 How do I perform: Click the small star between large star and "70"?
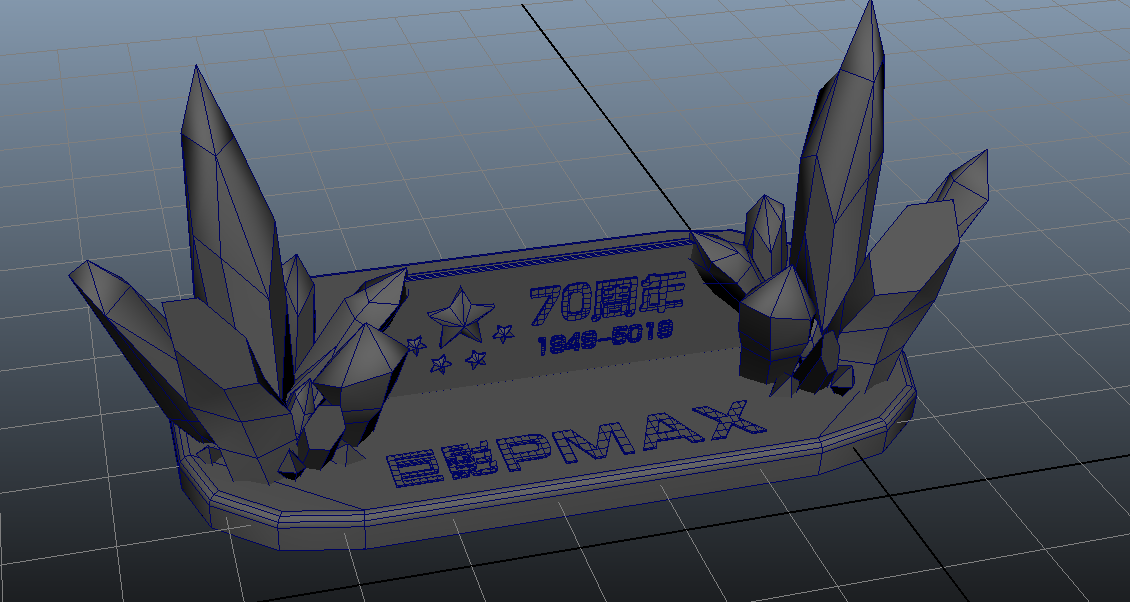tap(503, 333)
